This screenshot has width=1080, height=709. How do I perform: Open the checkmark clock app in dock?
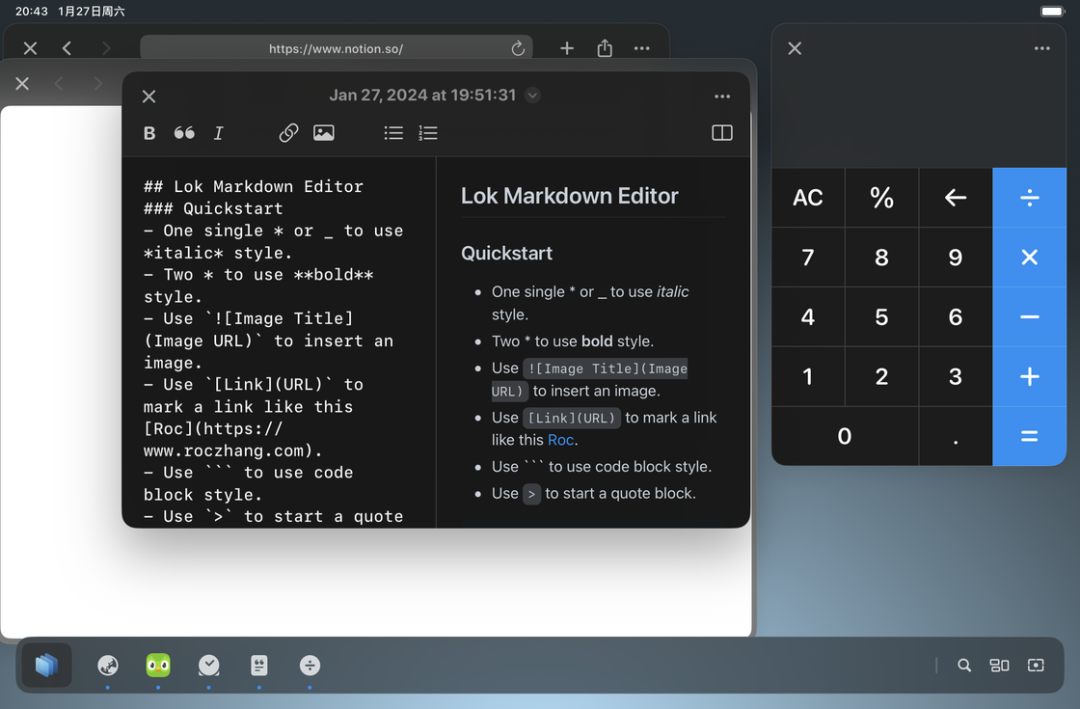(x=209, y=665)
